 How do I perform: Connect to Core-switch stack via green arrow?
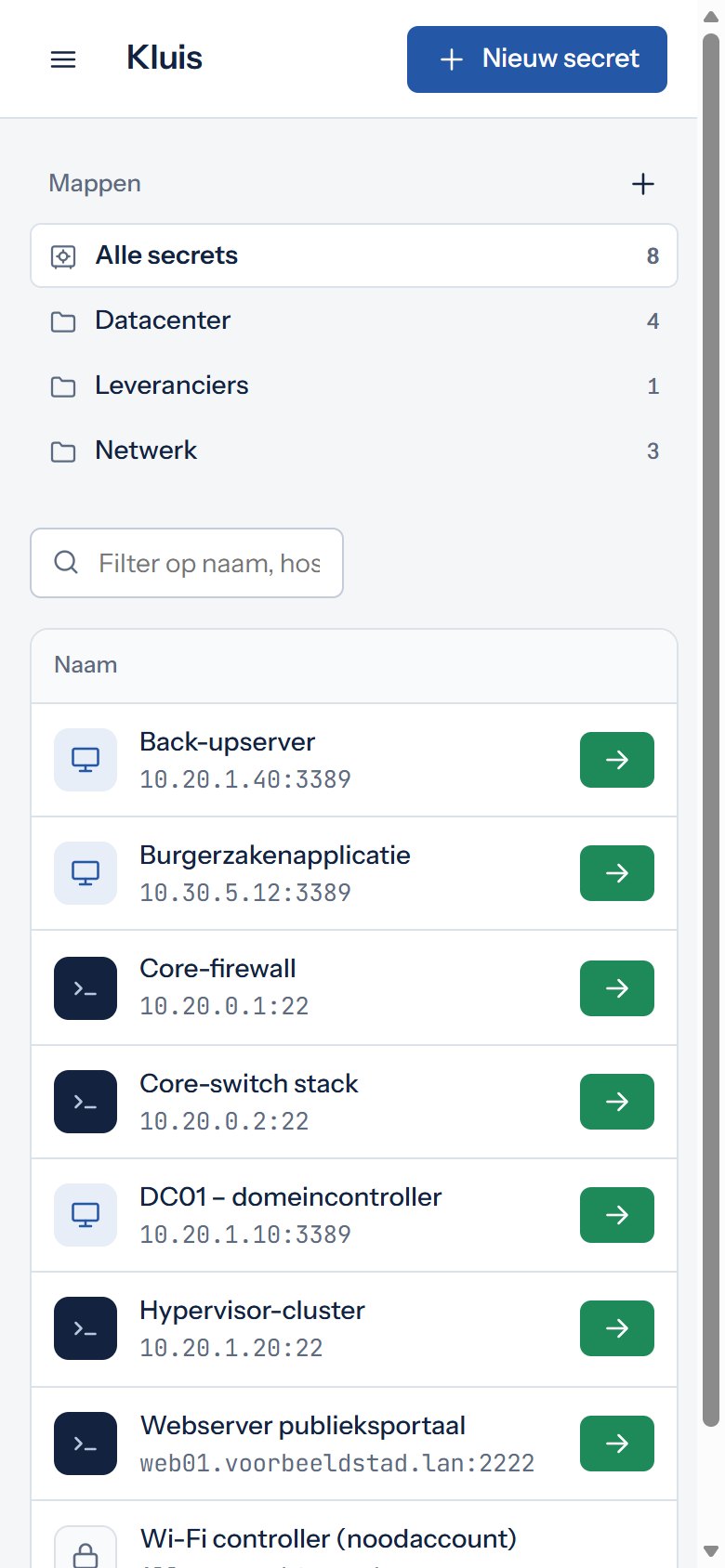(x=617, y=1102)
